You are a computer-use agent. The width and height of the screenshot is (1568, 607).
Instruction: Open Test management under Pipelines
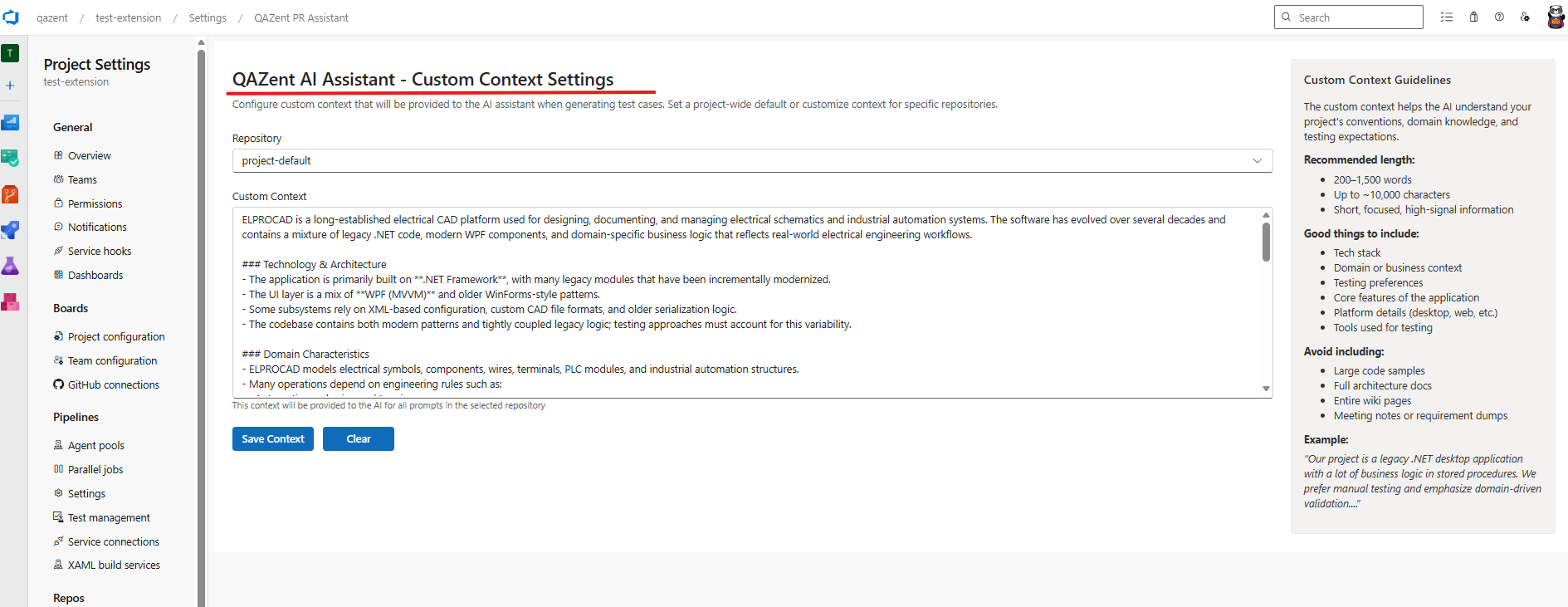point(109,516)
